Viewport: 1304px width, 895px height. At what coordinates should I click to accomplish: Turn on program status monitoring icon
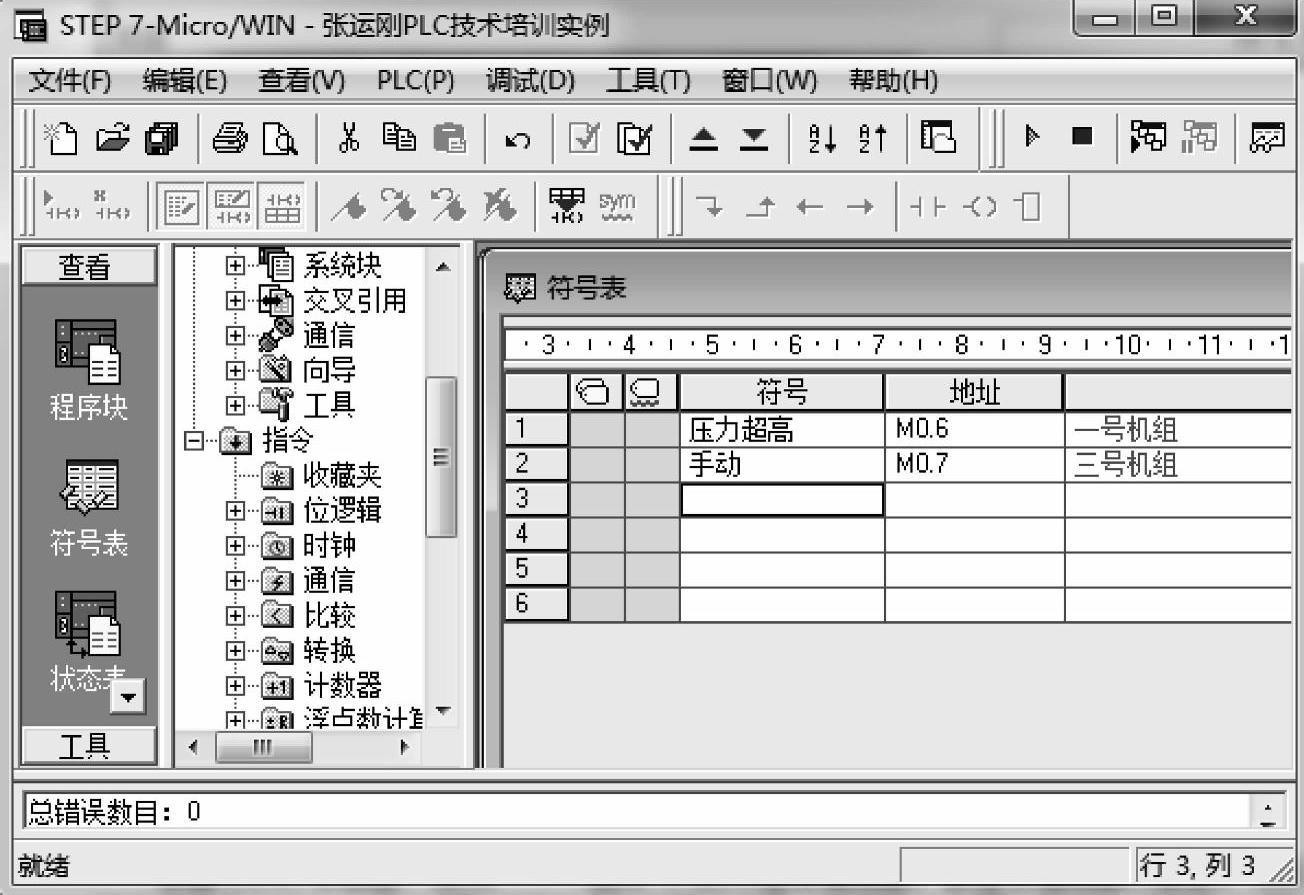pyautogui.click(x=1148, y=136)
